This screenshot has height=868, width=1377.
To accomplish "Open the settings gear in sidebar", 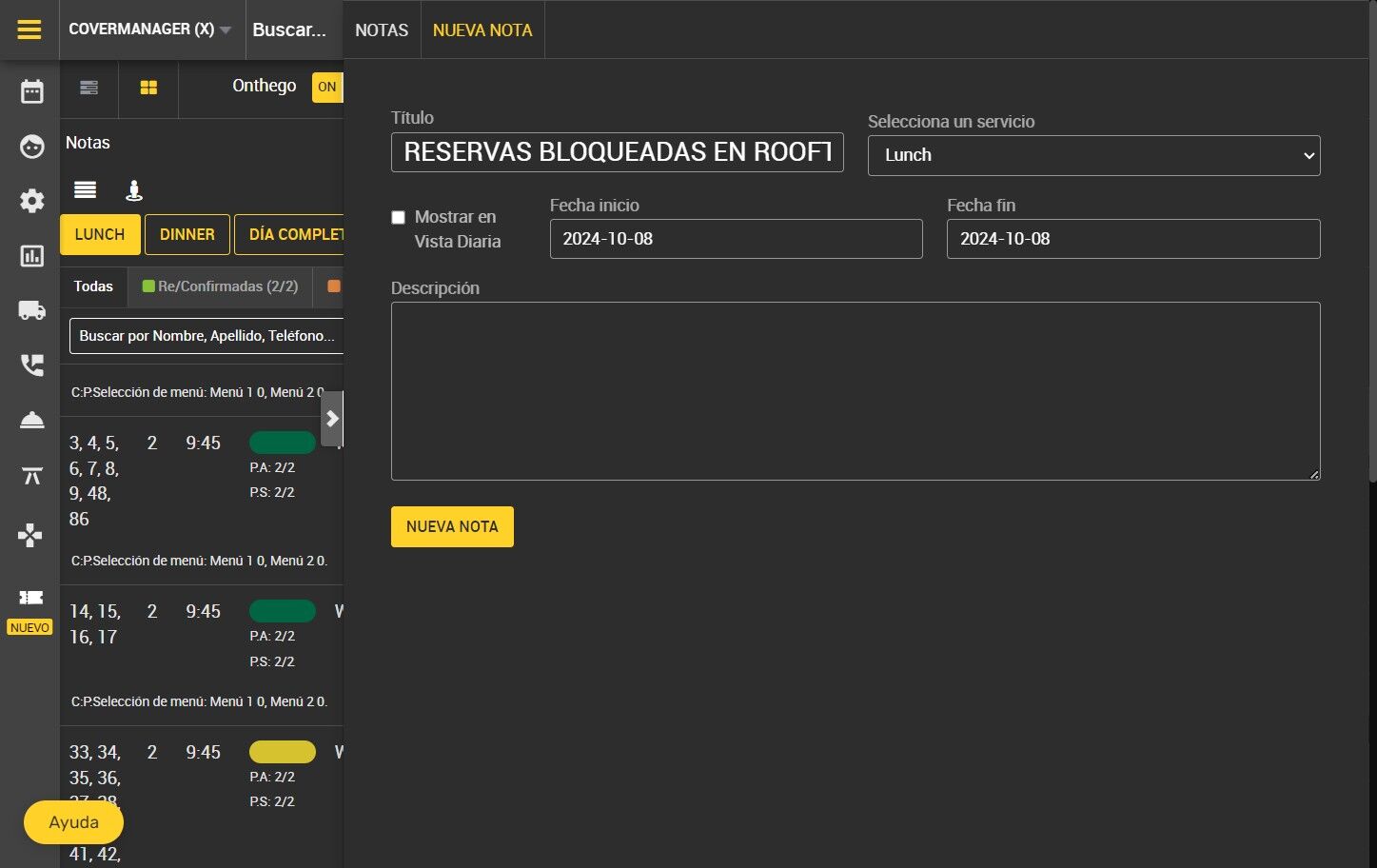I will (x=31, y=201).
